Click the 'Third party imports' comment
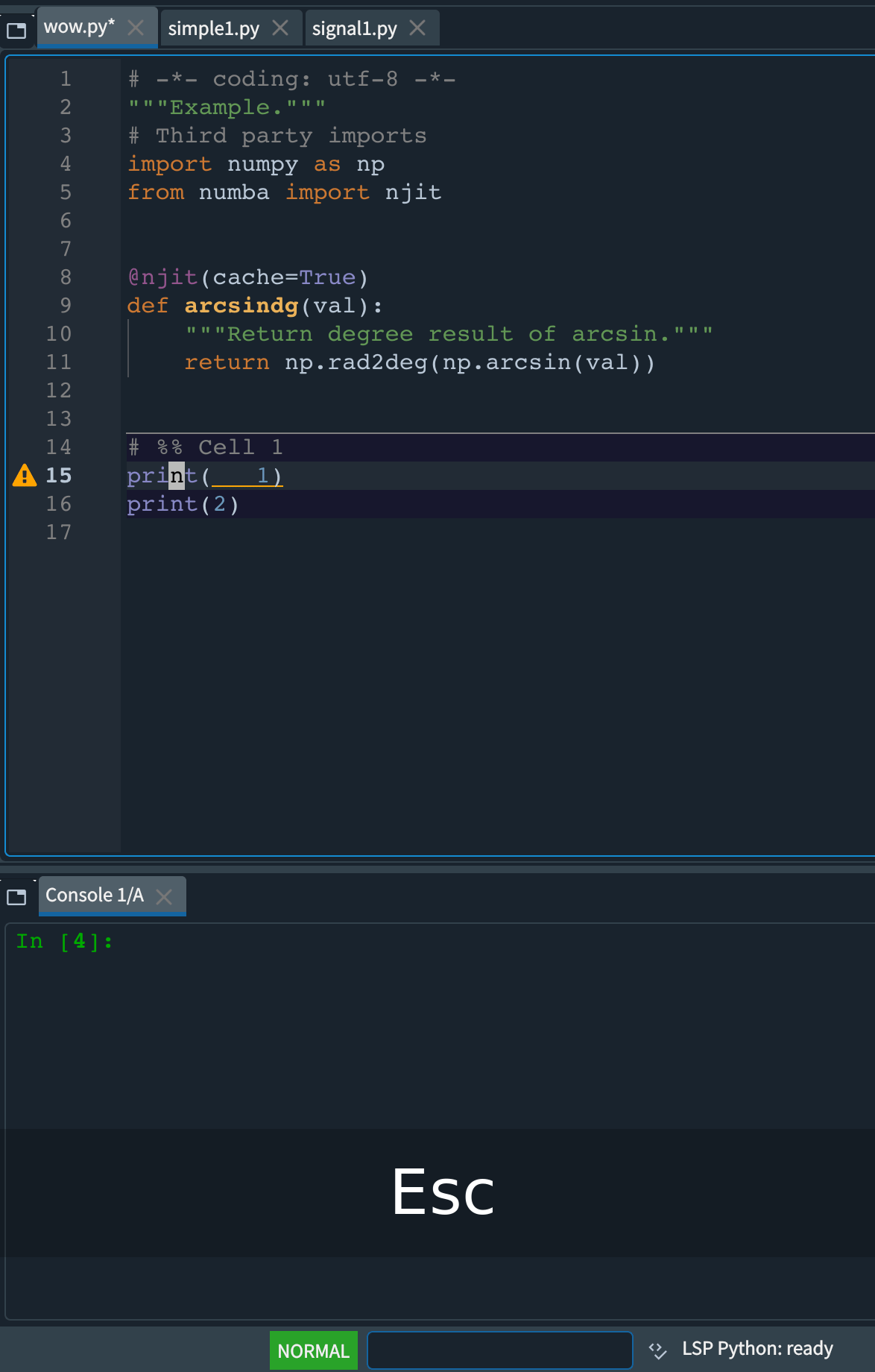 click(x=277, y=136)
